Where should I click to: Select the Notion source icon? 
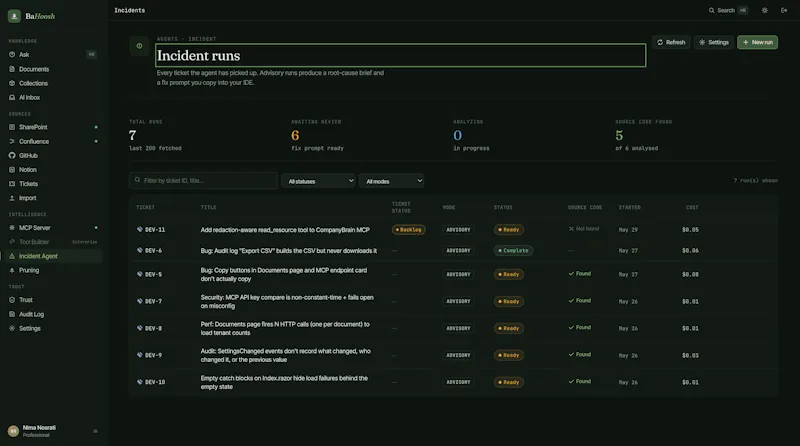coord(12,170)
